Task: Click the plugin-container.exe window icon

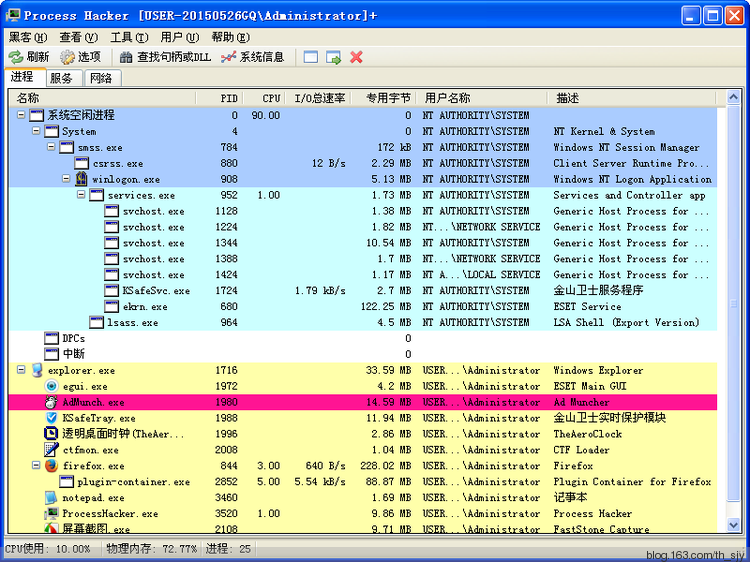Action: point(66,482)
